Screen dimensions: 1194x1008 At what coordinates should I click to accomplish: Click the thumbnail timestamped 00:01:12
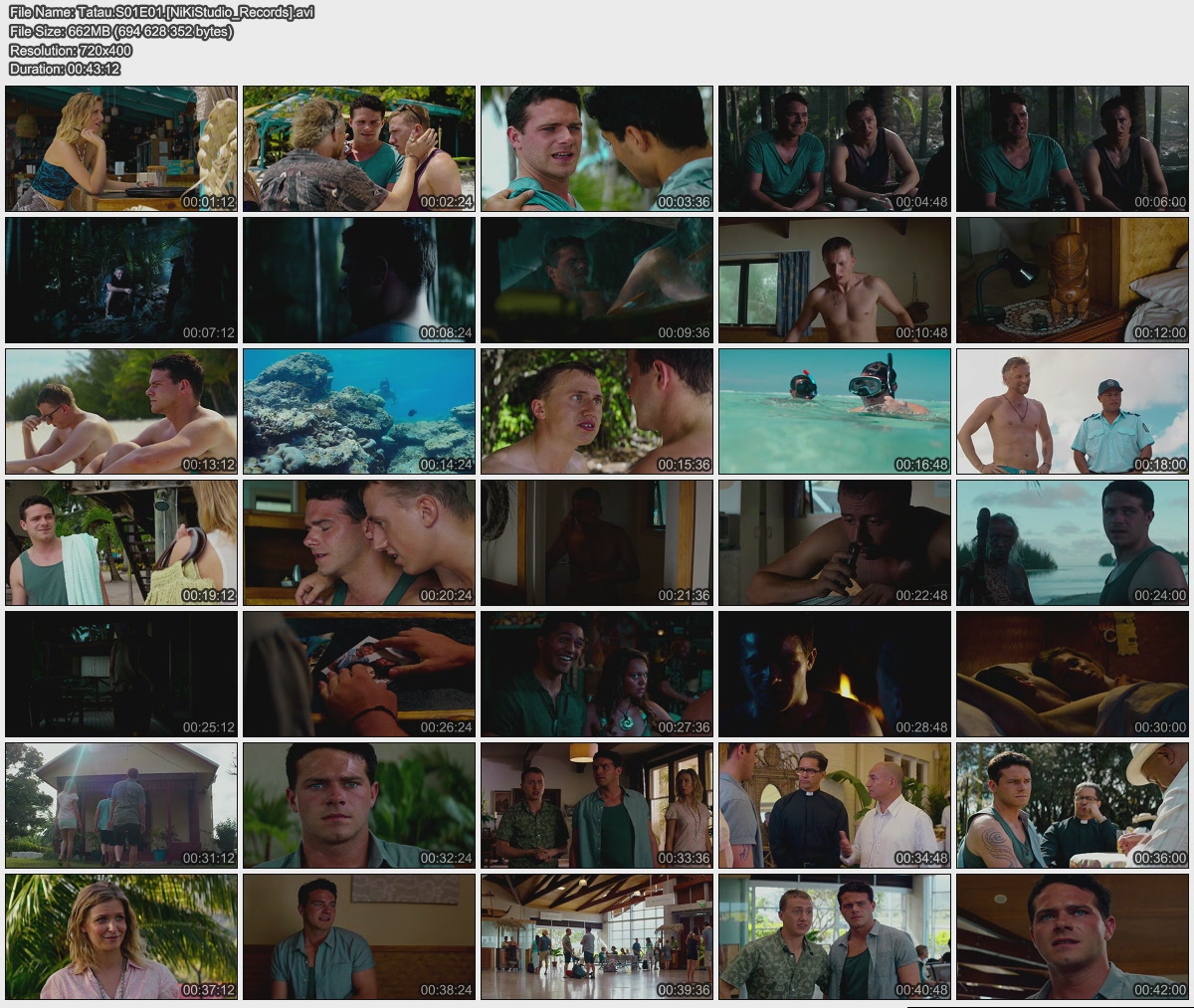click(121, 148)
